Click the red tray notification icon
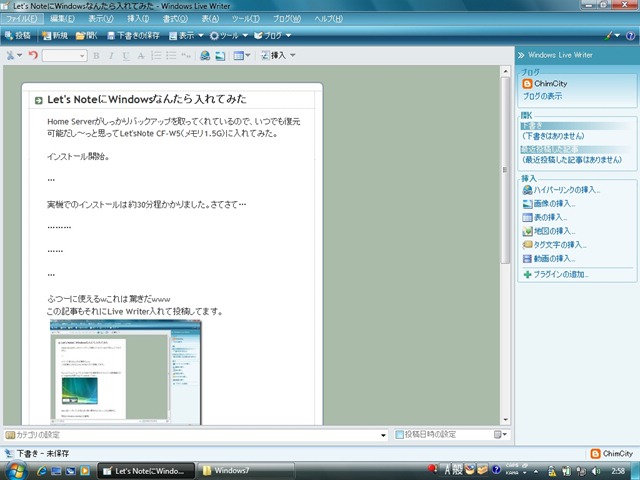The image size is (640, 480). click(432, 468)
